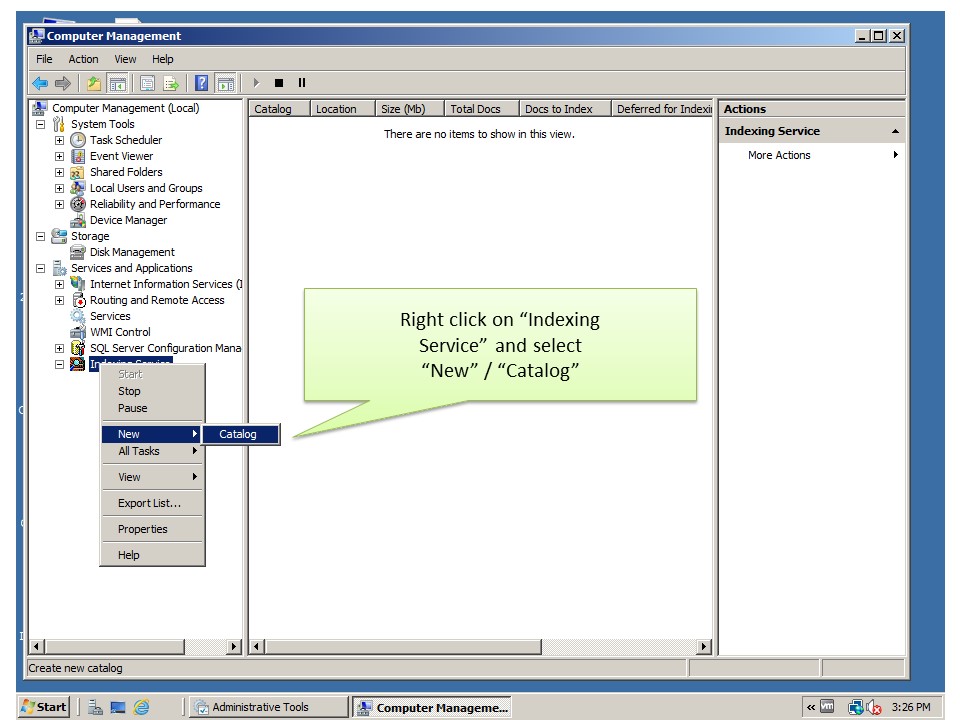Viewport: 960px width, 720px height.
Task: Open the File menu
Action: pos(44,59)
